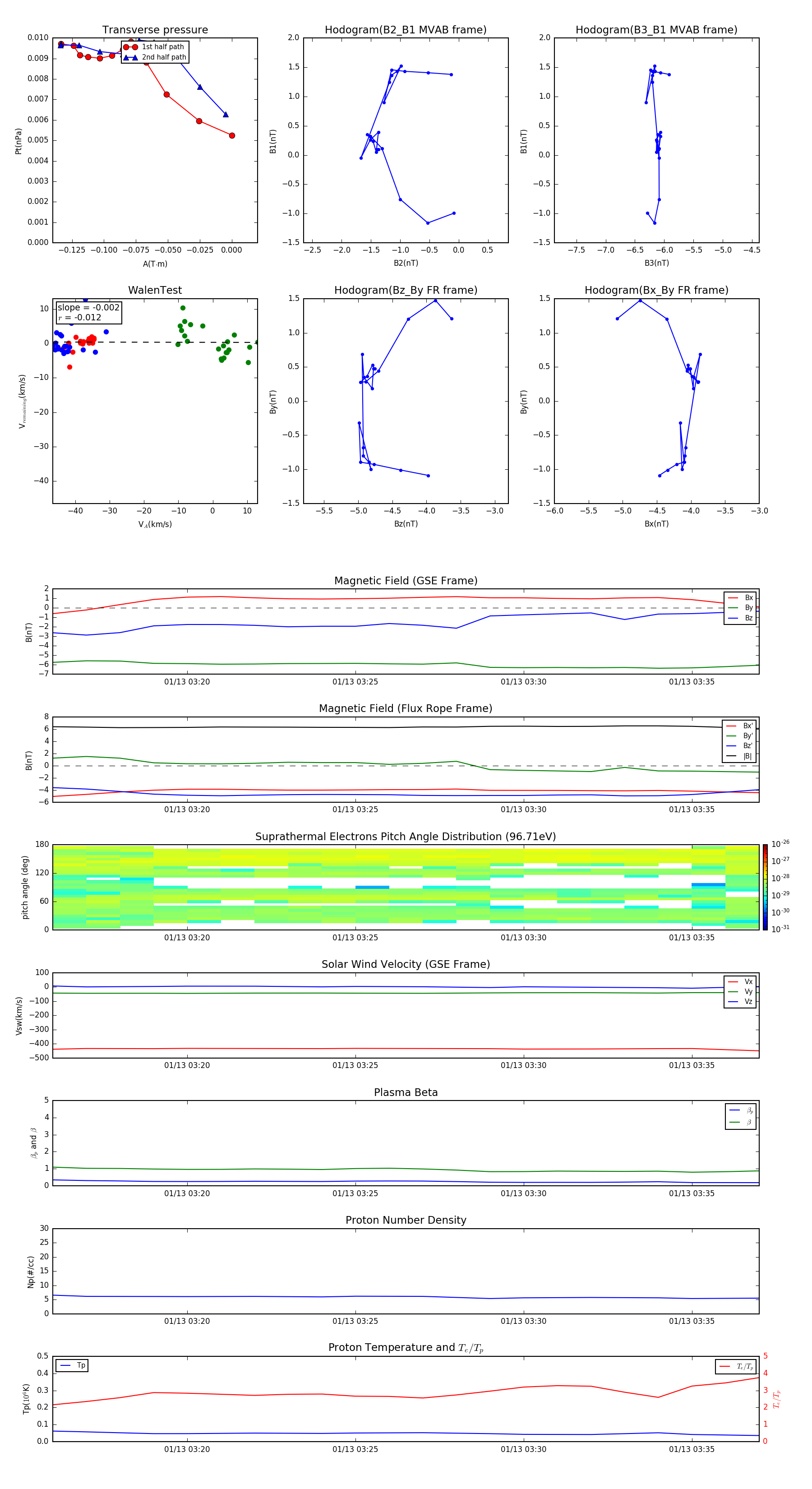Click the 'Vx' legend entry in velocity plot
Screen dimensions: 812x1489
point(740,981)
